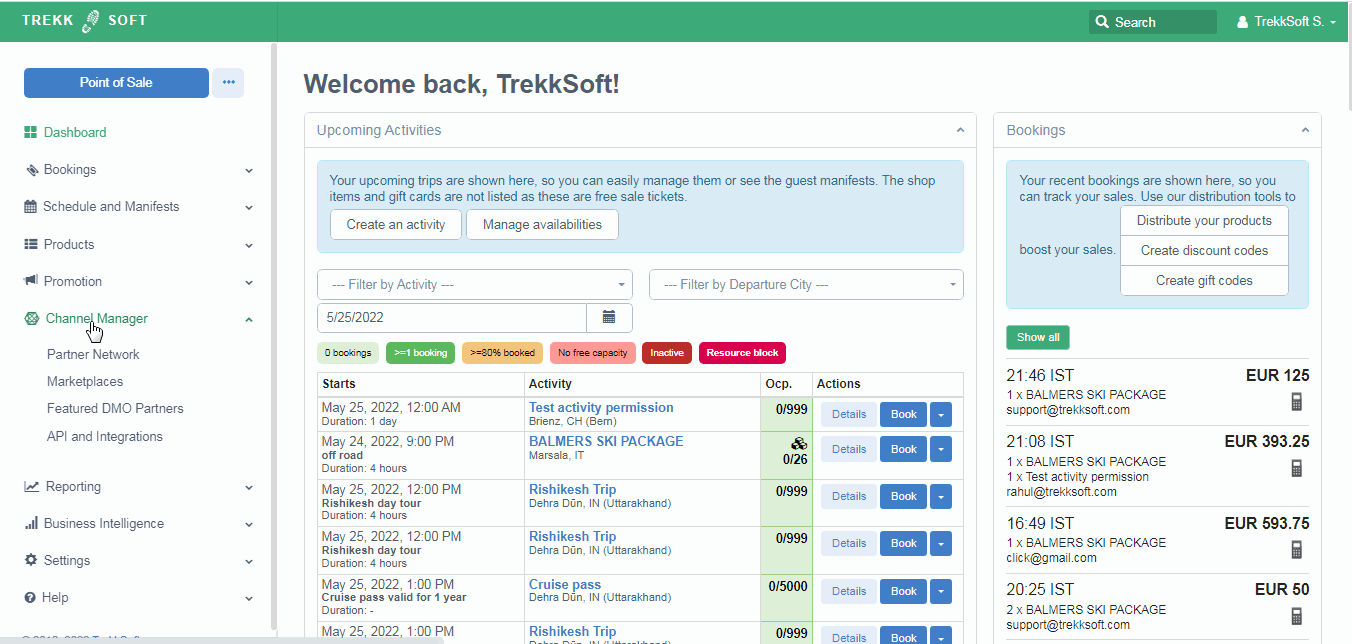
Task: Open Featured DMO Partners submenu item
Action: 115,408
